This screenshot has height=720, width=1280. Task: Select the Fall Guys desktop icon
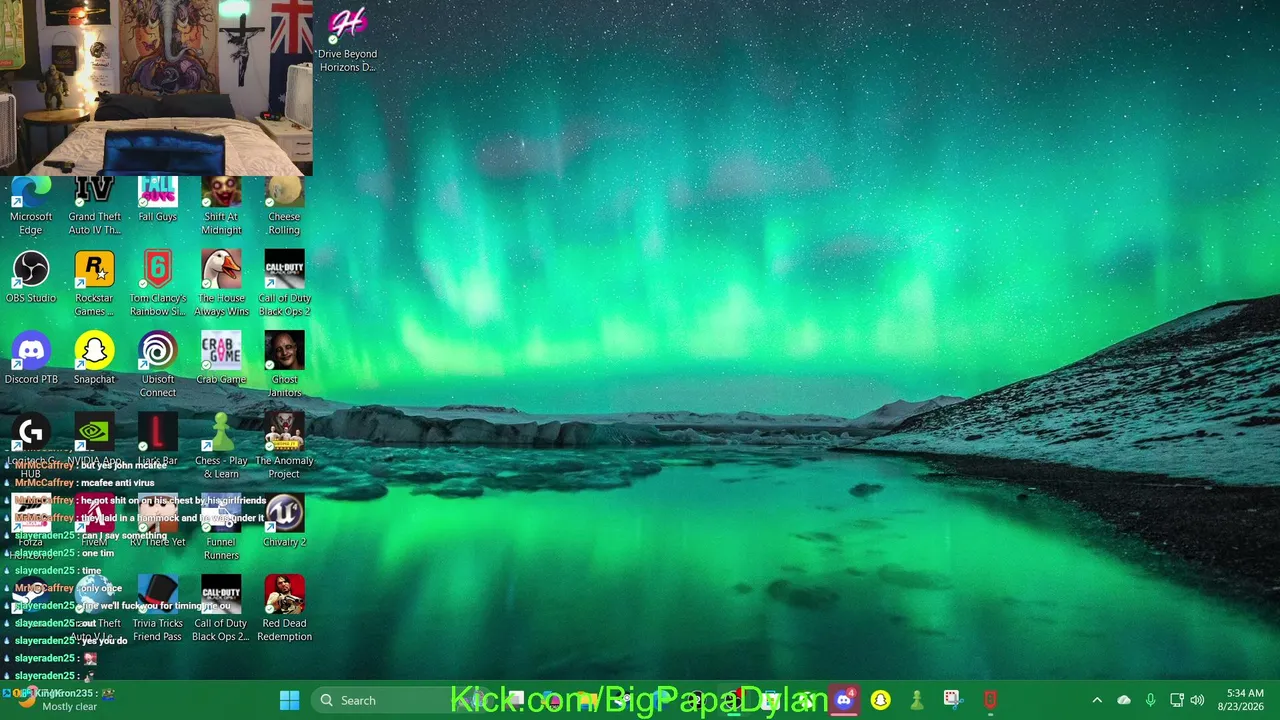coord(157,201)
